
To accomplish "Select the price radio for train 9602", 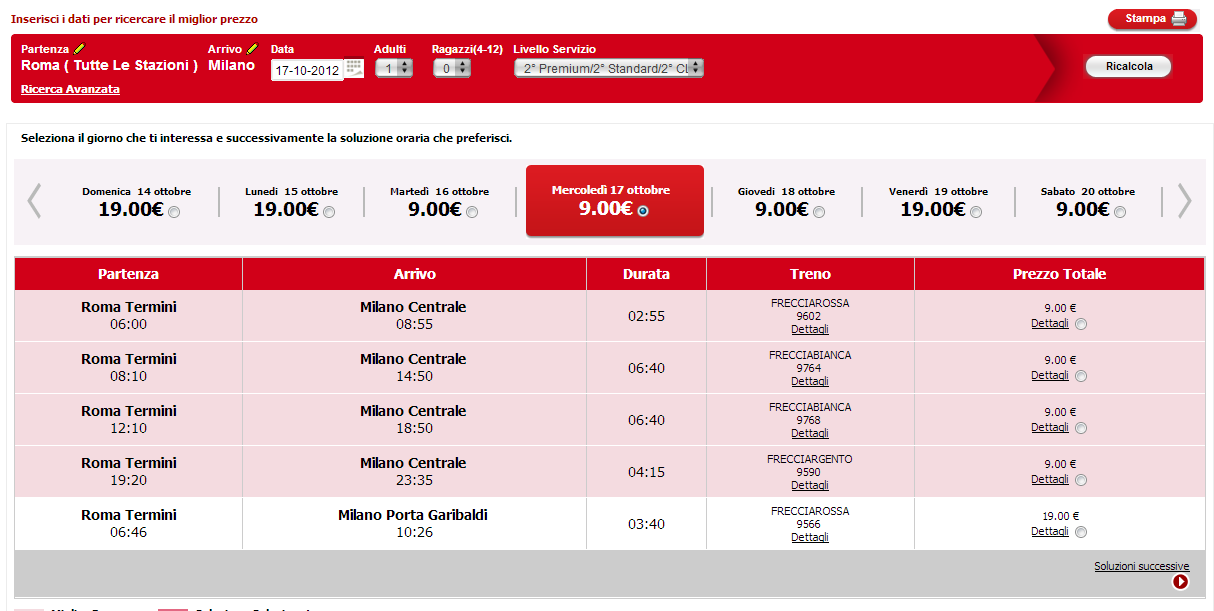I will pyautogui.click(x=1081, y=324).
